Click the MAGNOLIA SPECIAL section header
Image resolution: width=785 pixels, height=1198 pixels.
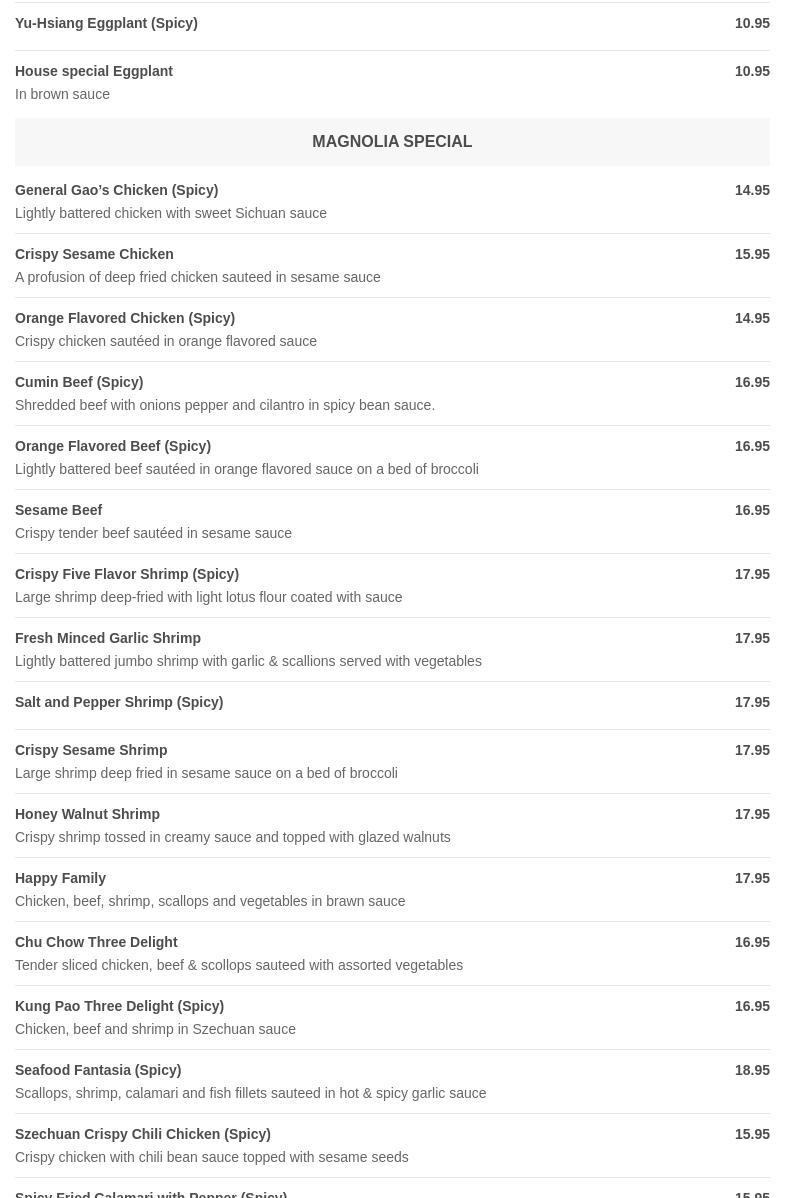coord(392,142)
